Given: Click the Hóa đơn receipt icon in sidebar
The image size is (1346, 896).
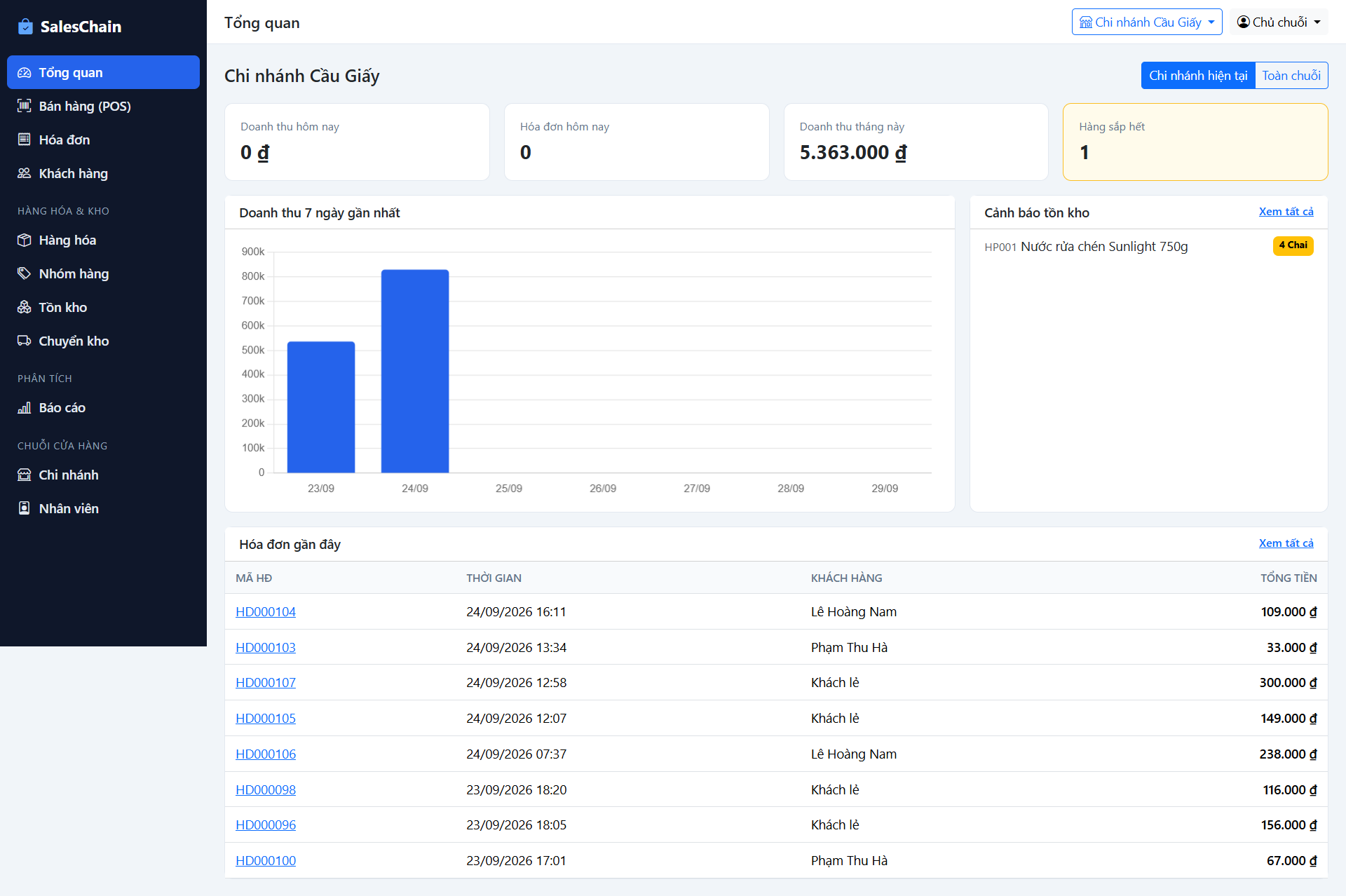Looking at the screenshot, I should tap(25, 140).
